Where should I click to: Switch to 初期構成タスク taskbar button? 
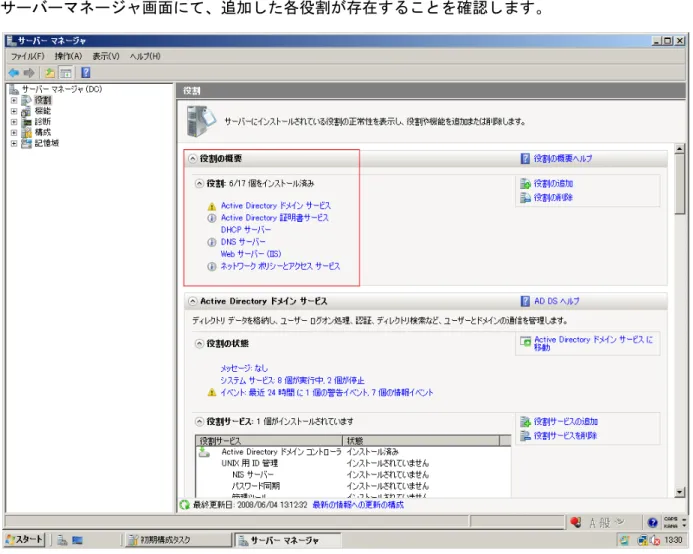178,540
